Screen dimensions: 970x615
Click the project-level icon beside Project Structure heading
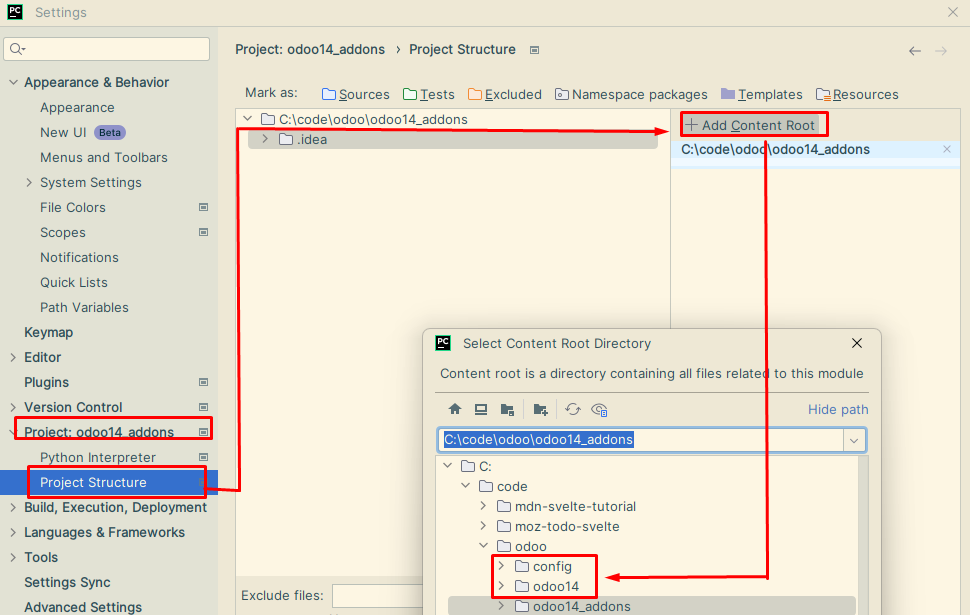534,50
